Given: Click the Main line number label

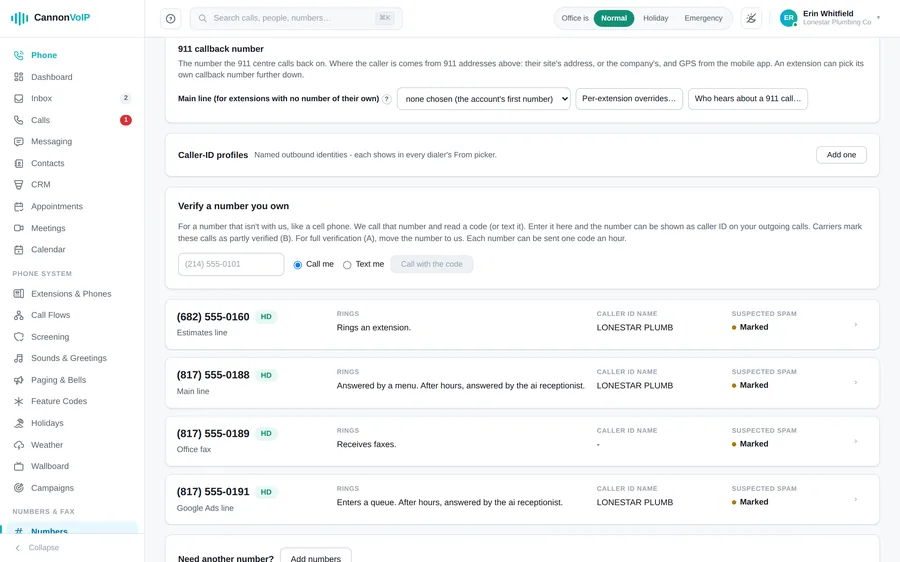Looking at the screenshot, I should [193, 392].
